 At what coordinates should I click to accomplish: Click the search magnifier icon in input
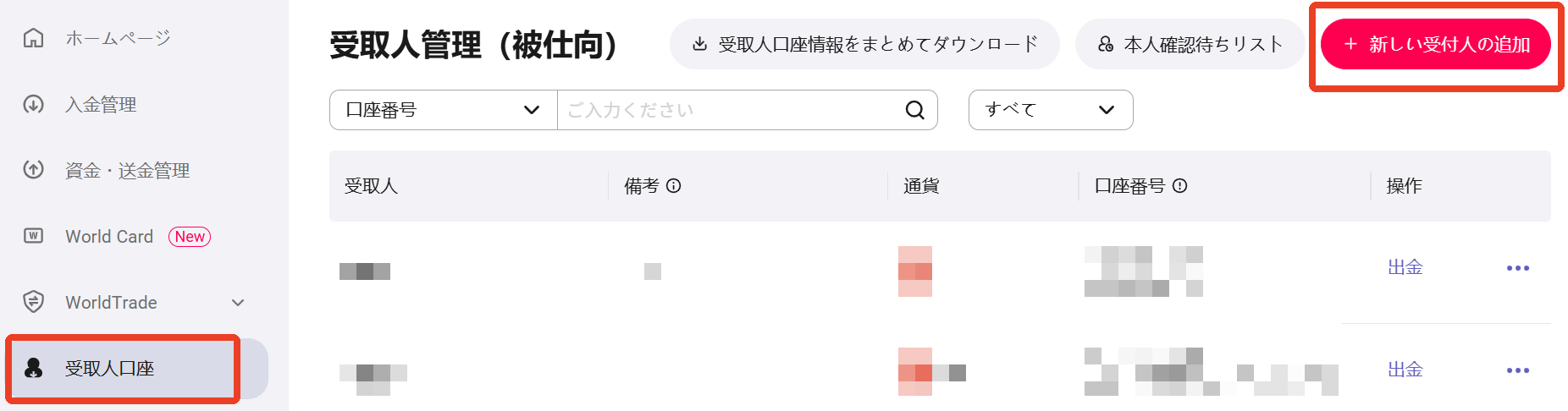tap(914, 110)
